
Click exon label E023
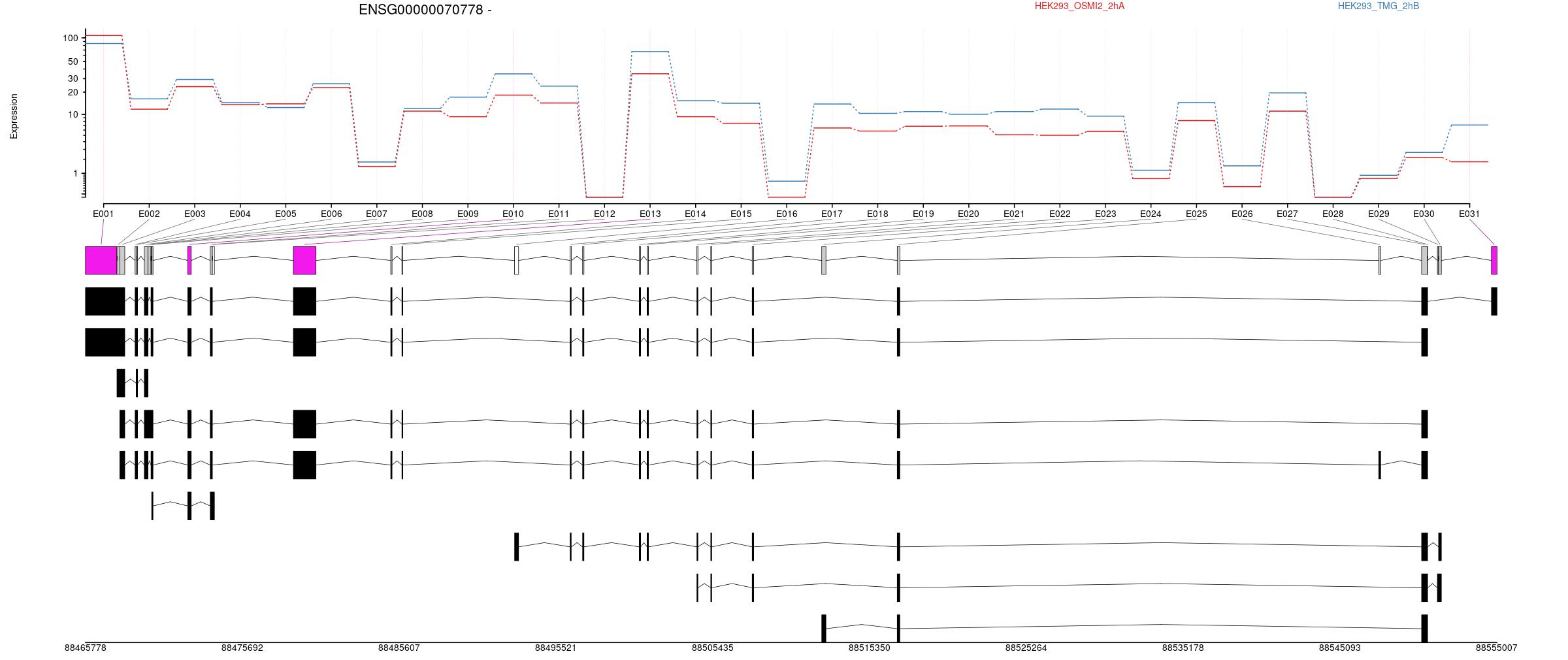click(x=1105, y=214)
